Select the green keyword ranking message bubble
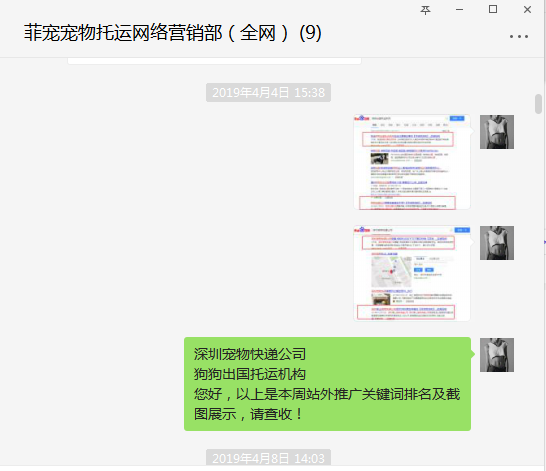546x471 pixels. (x=327, y=384)
